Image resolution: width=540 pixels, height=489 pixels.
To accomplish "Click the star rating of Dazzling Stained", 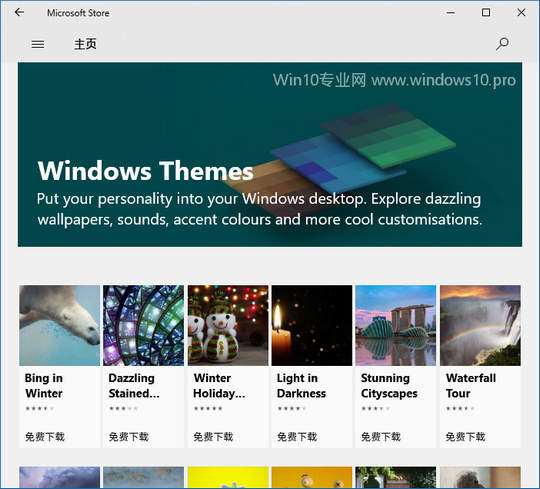I will [x=123, y=409].
